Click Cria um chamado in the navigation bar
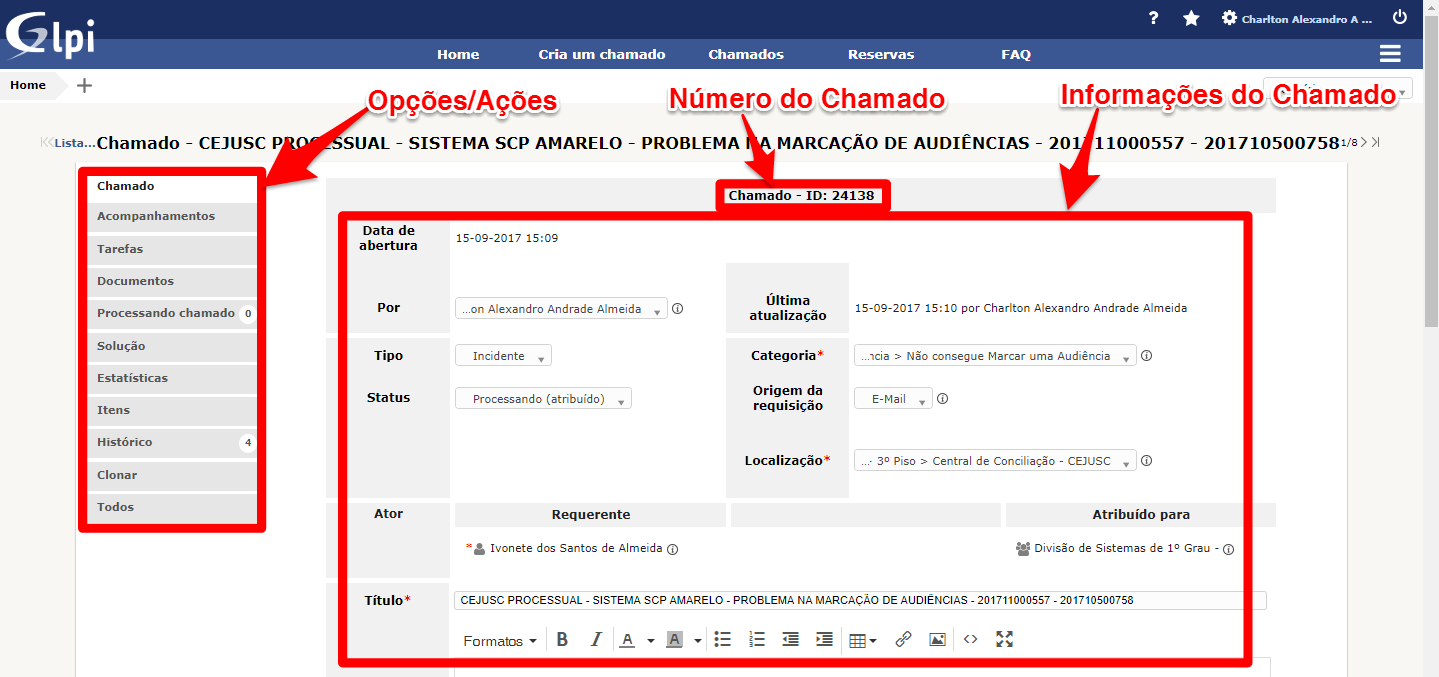The width and height of the screenshot is (1439, 677). (x=601, y=54)
